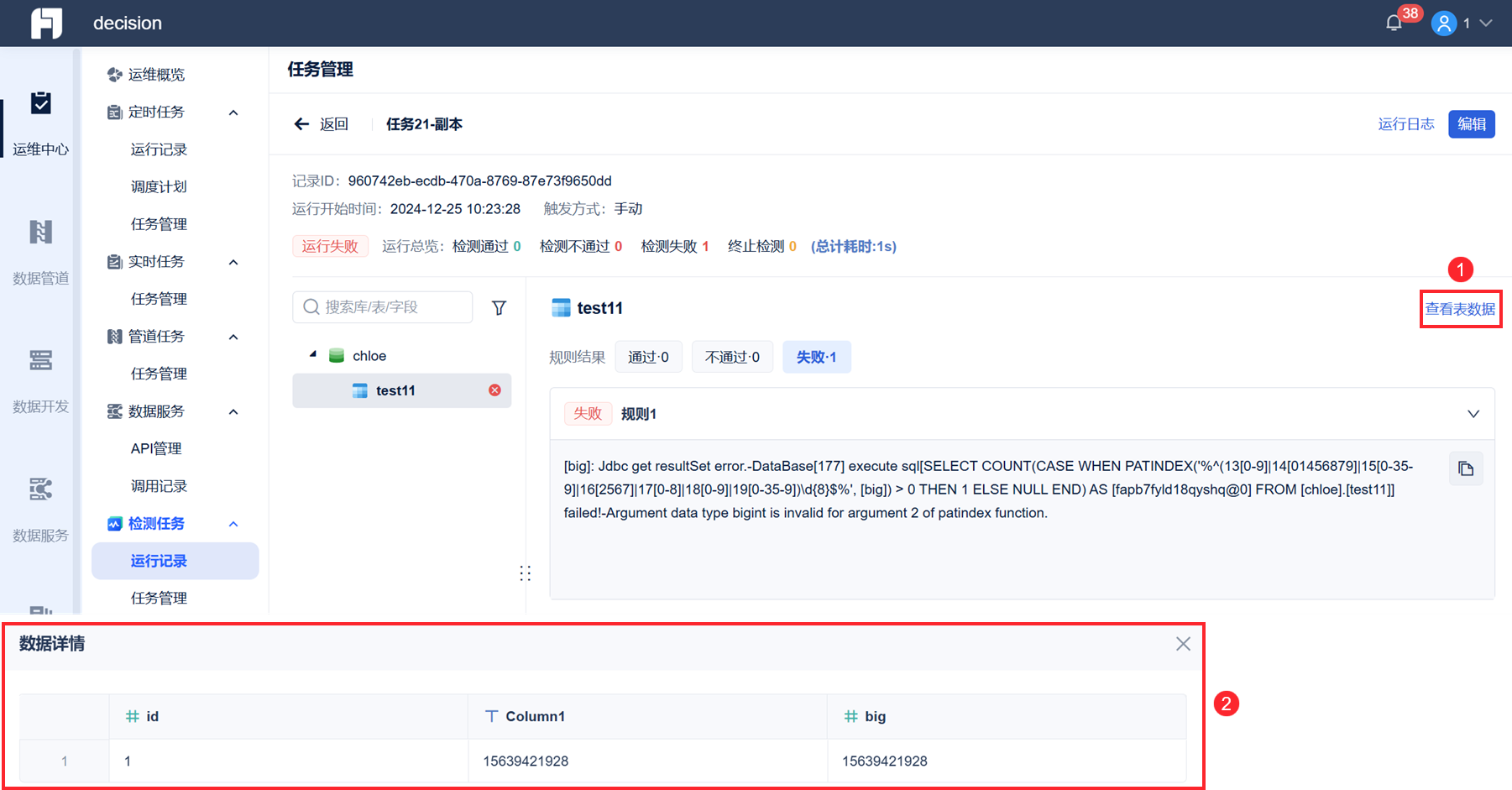The width and height of the screenshot is (1512, 790).
Task: Collapse the chloe database tree node
Action: pos(313,355)
